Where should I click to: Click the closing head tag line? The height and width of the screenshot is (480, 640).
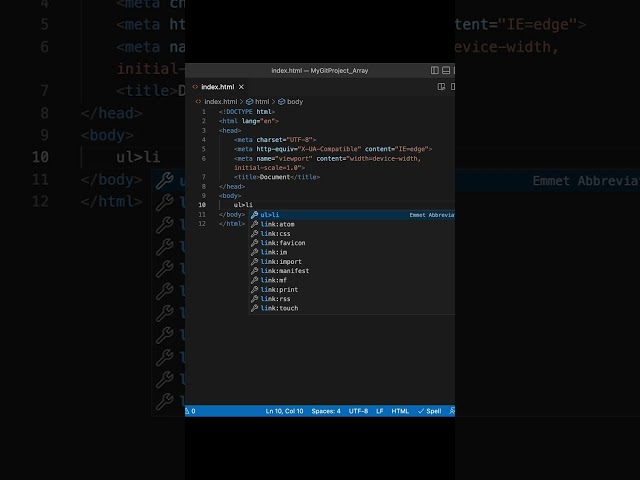coord(232,187)
